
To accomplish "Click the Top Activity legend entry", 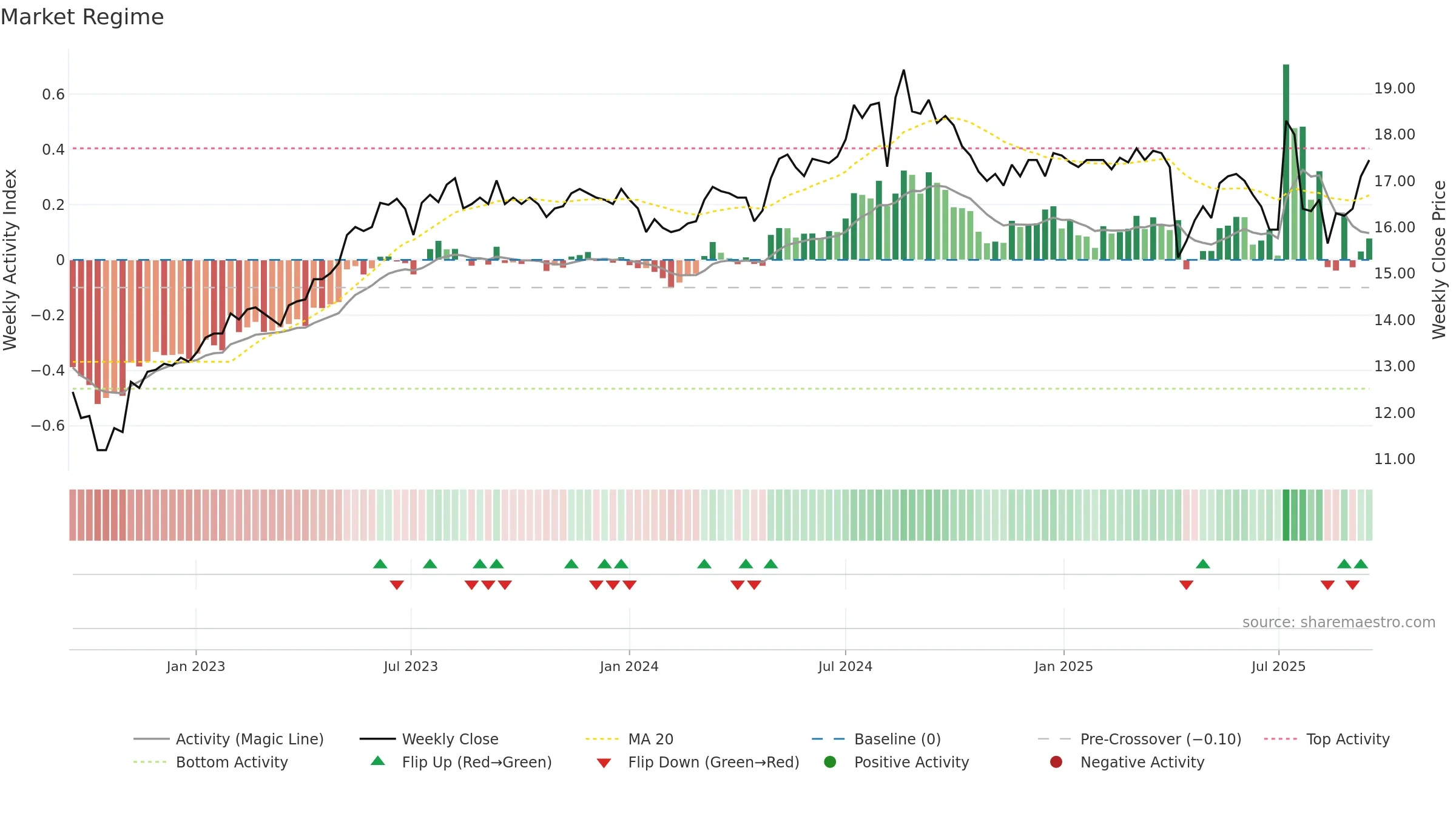I will (1327, 739).
